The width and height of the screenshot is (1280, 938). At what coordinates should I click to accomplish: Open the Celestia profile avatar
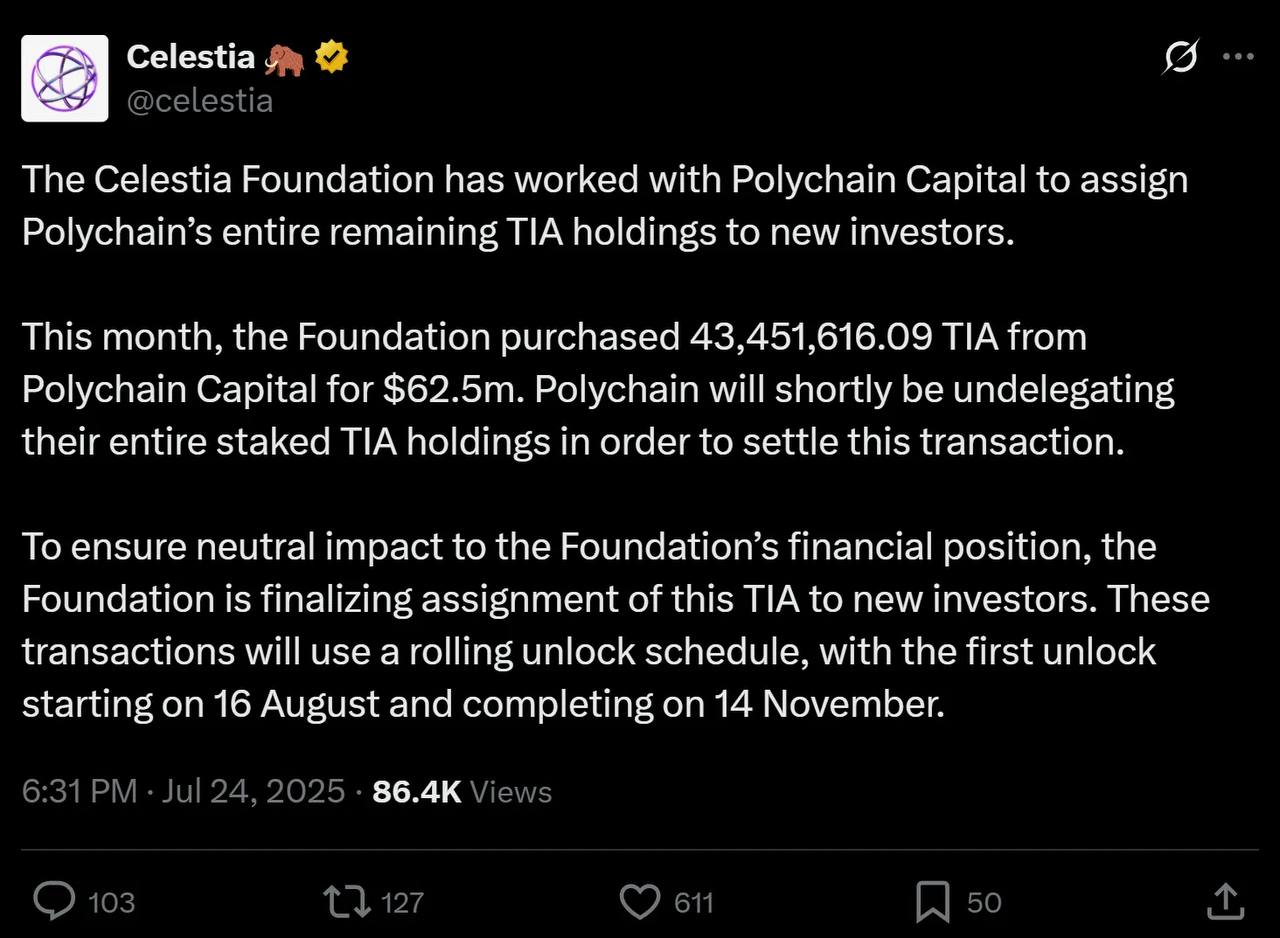pyautogui.click(x=65, y=78)
